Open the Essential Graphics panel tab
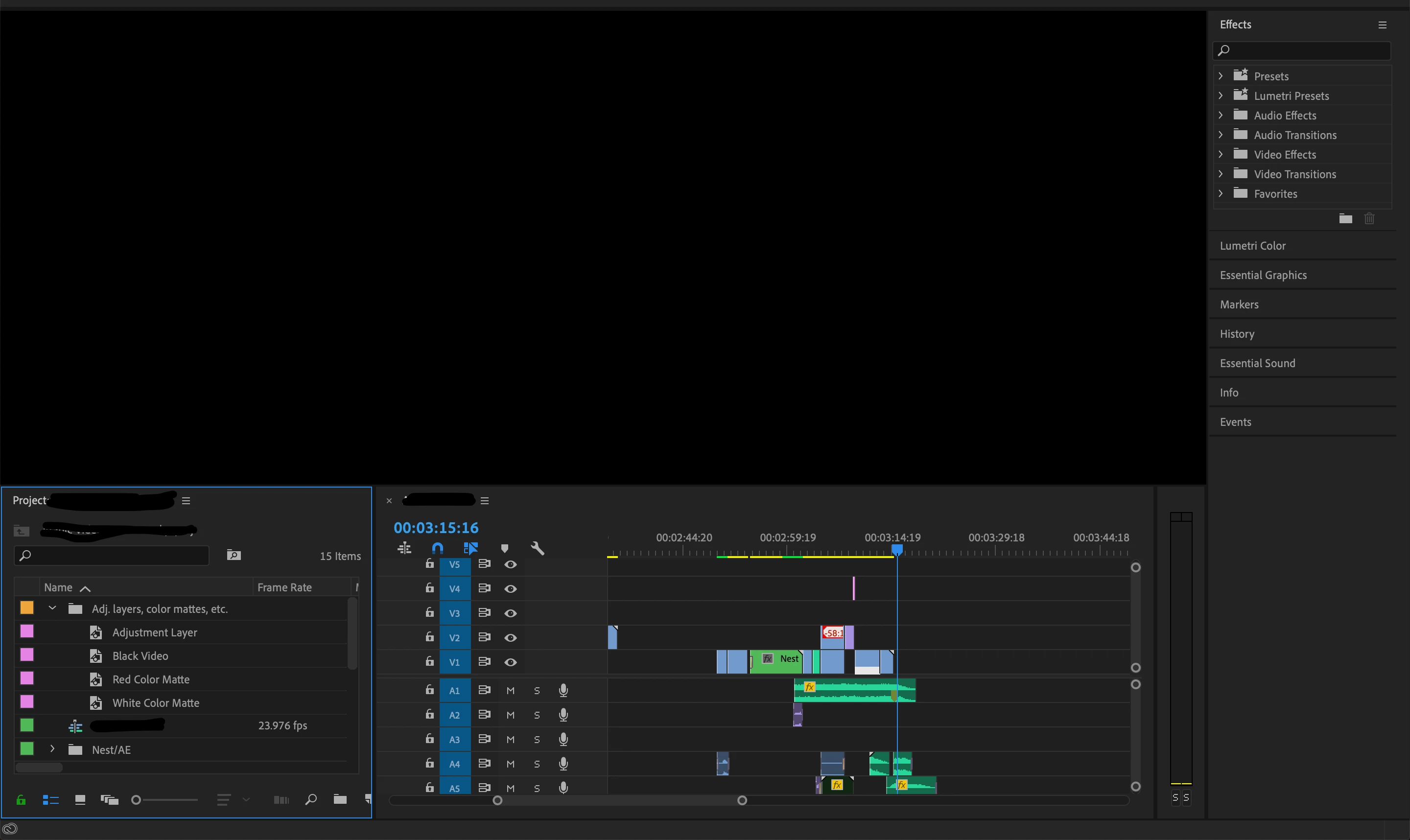This screenshot has height=840, width=1410. [x=1263, y=275]
